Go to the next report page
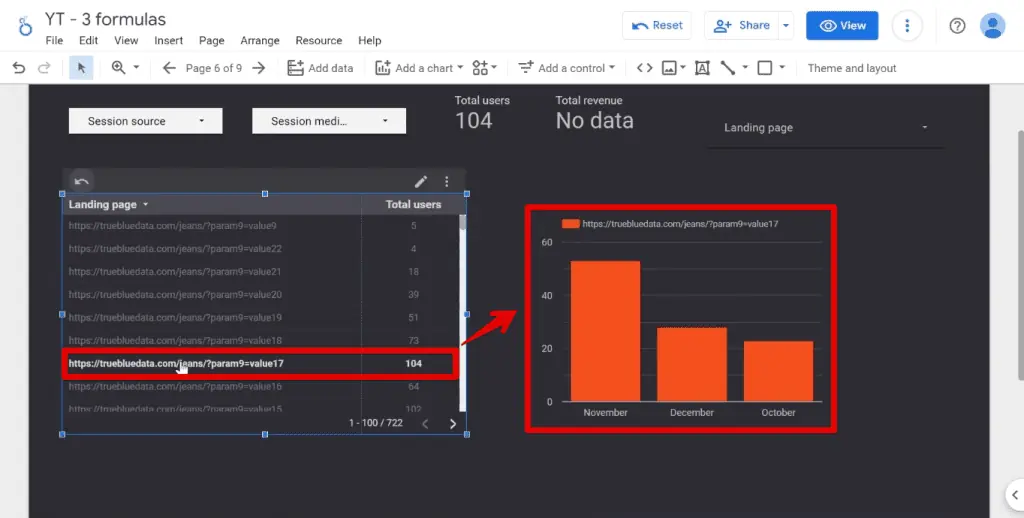The height and width of the screenshot is (518, 1024). tap(259, 68)
